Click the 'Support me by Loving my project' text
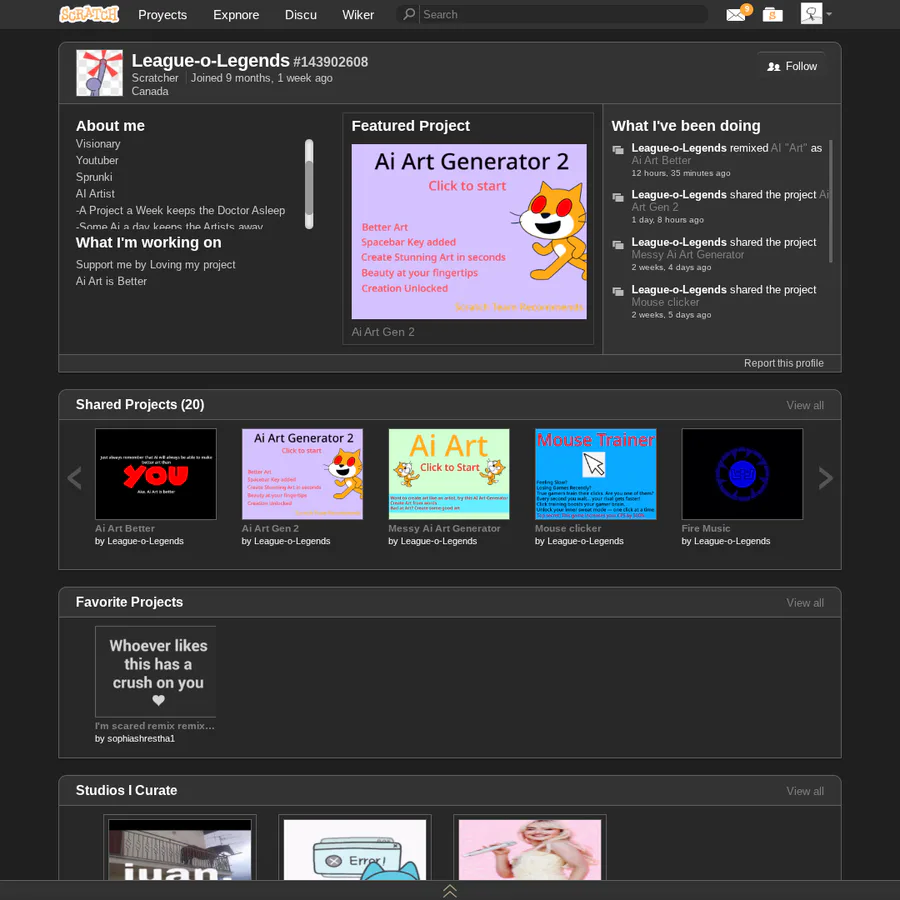The width and height of the screenshot is (900, 900). tap(156, 265)
